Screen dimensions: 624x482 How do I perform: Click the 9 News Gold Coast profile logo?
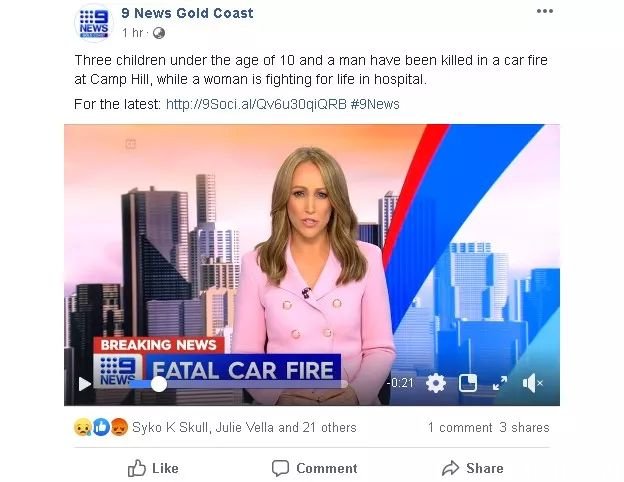pyautogui.click(x=94, y=23)
